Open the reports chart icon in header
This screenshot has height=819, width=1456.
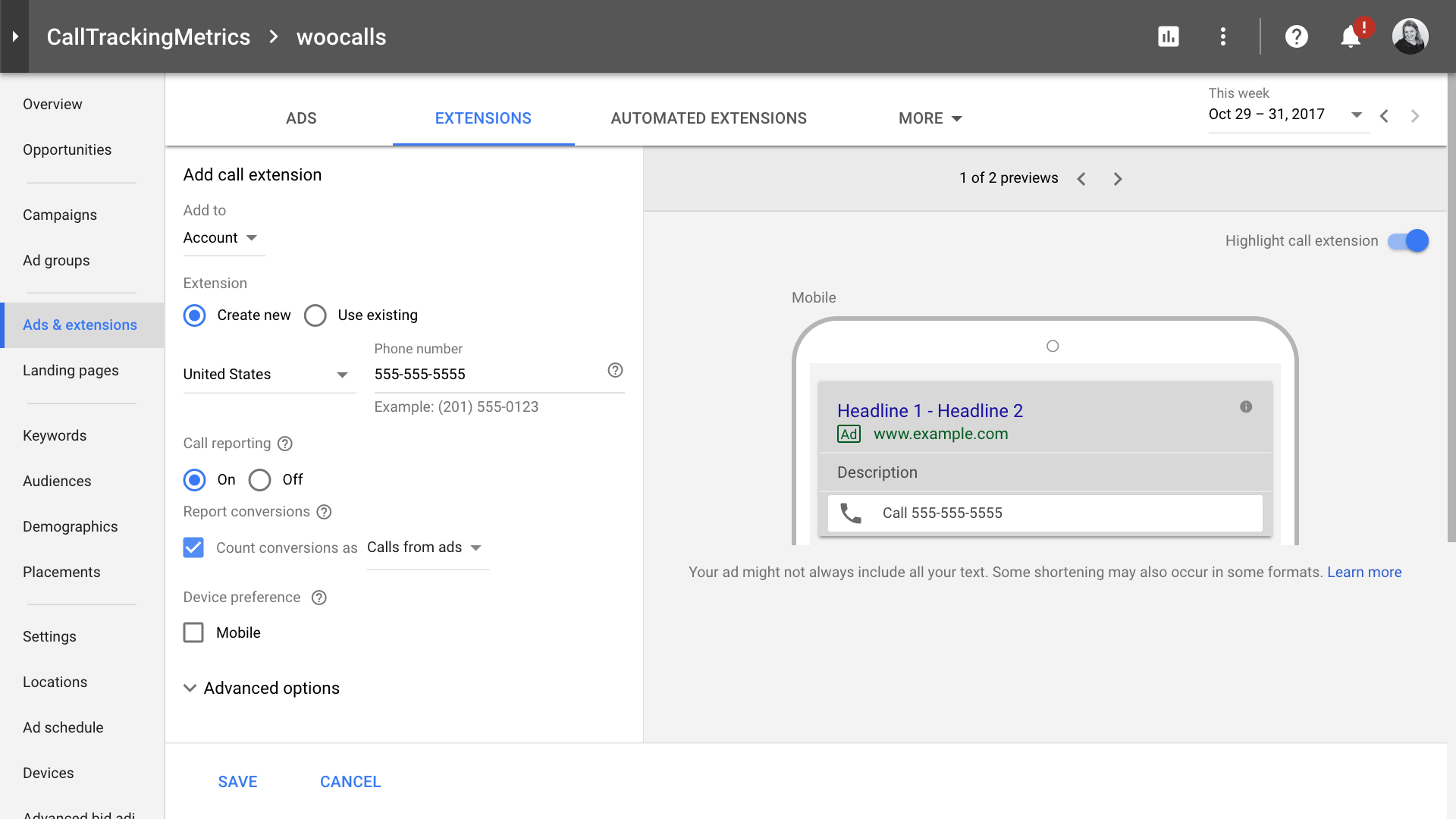[1168, 36]
